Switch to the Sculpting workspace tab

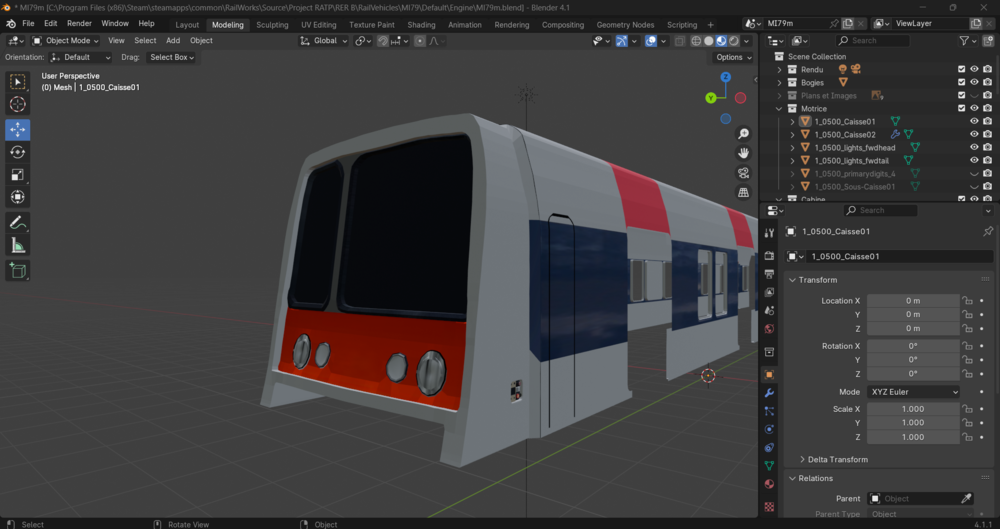[x=272, y=25]
